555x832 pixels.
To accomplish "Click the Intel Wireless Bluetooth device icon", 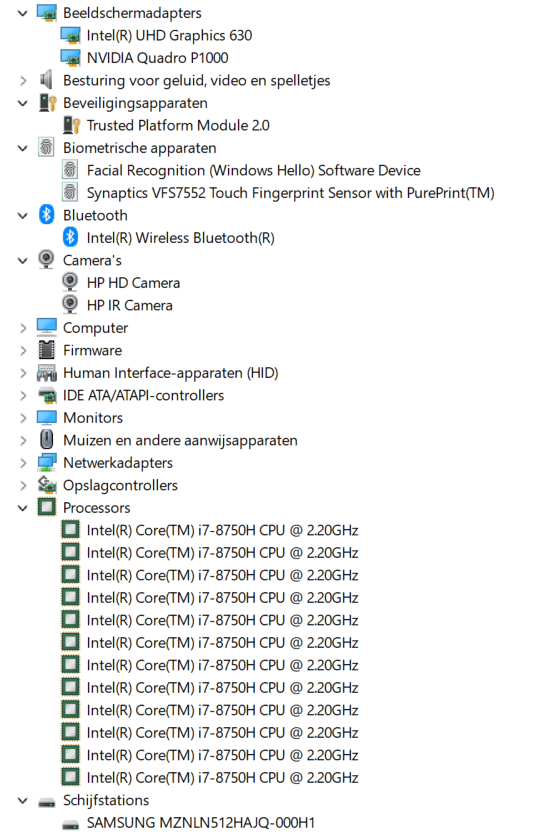I will pyautogui.click(x=70, y=237).
